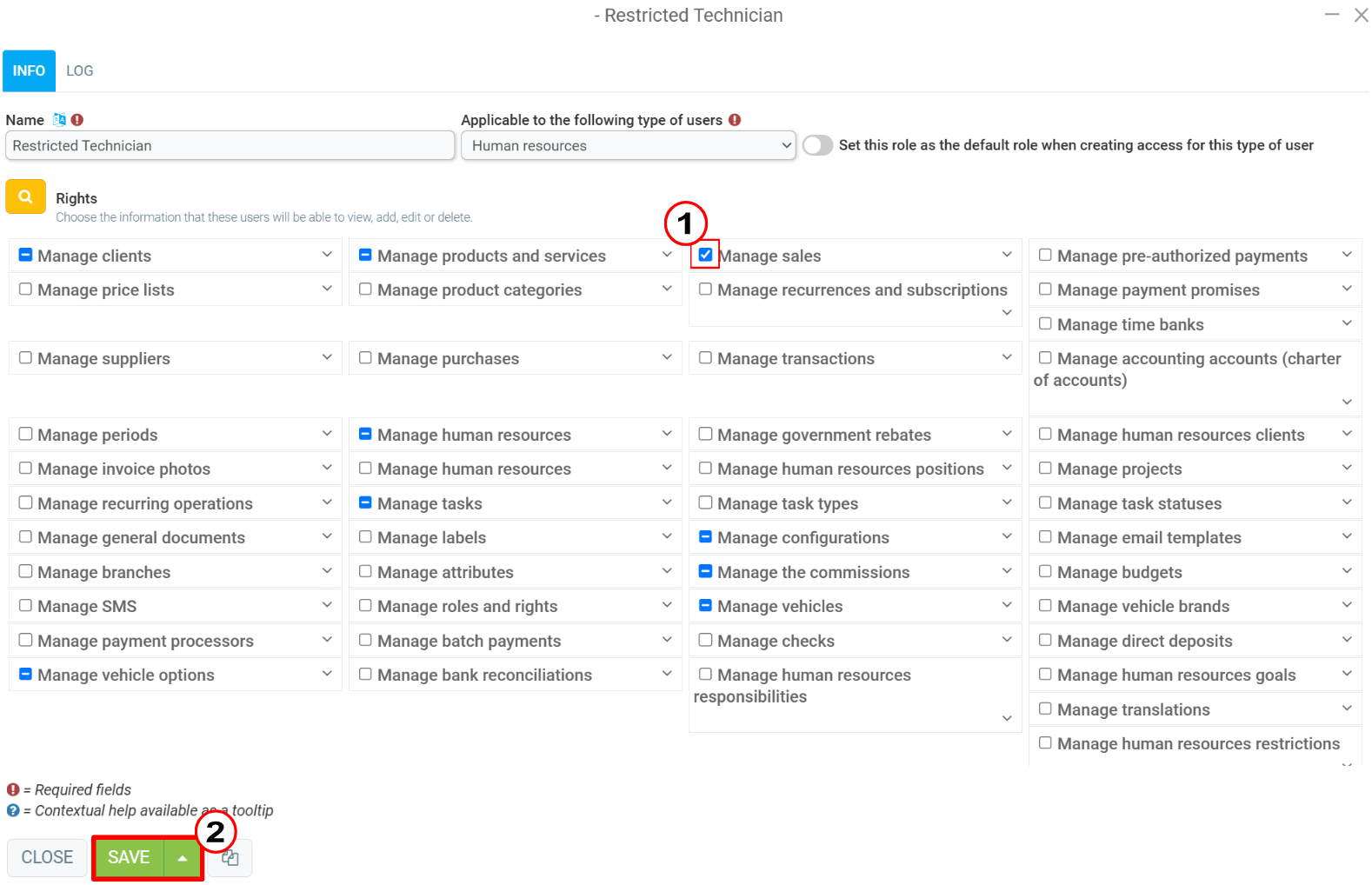Click the required icon by Applicable user type
Image resolution: width=1372 pixels, height=885 pixels.
click(735, 120)
